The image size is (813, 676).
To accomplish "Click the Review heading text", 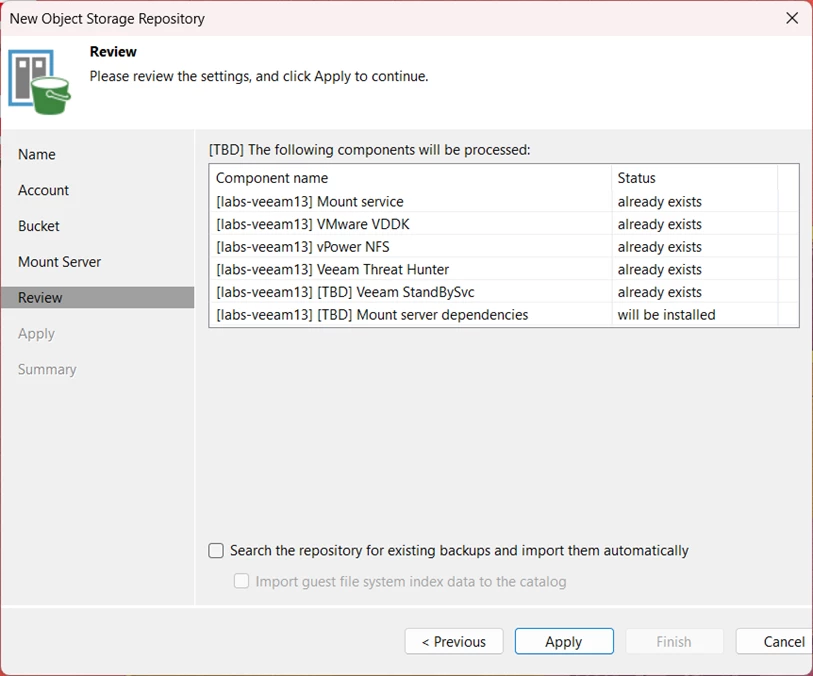I will [113, 51].
